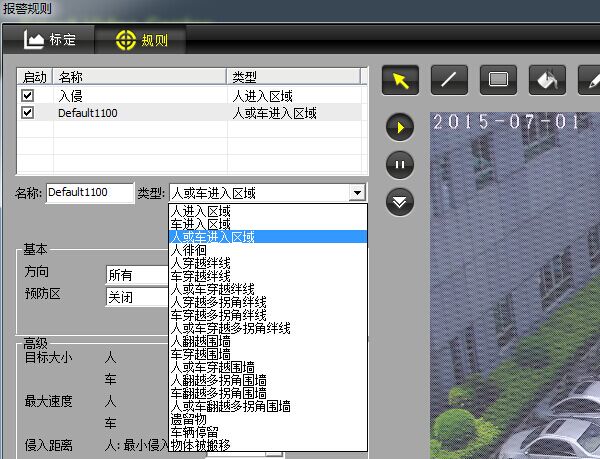Choose 人或车穿越围墙 option
Screen dimensions: 600x459
point(268,367)
